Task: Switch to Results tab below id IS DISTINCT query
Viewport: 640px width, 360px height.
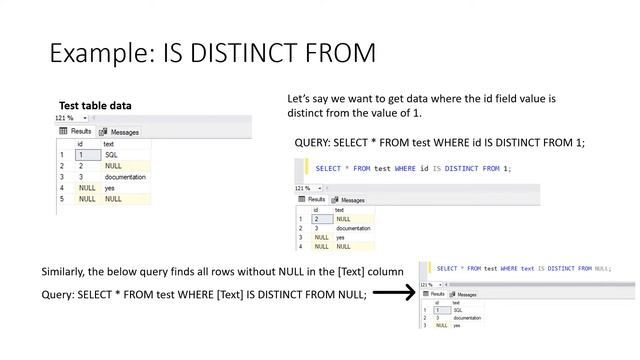Action: point(312,199)
